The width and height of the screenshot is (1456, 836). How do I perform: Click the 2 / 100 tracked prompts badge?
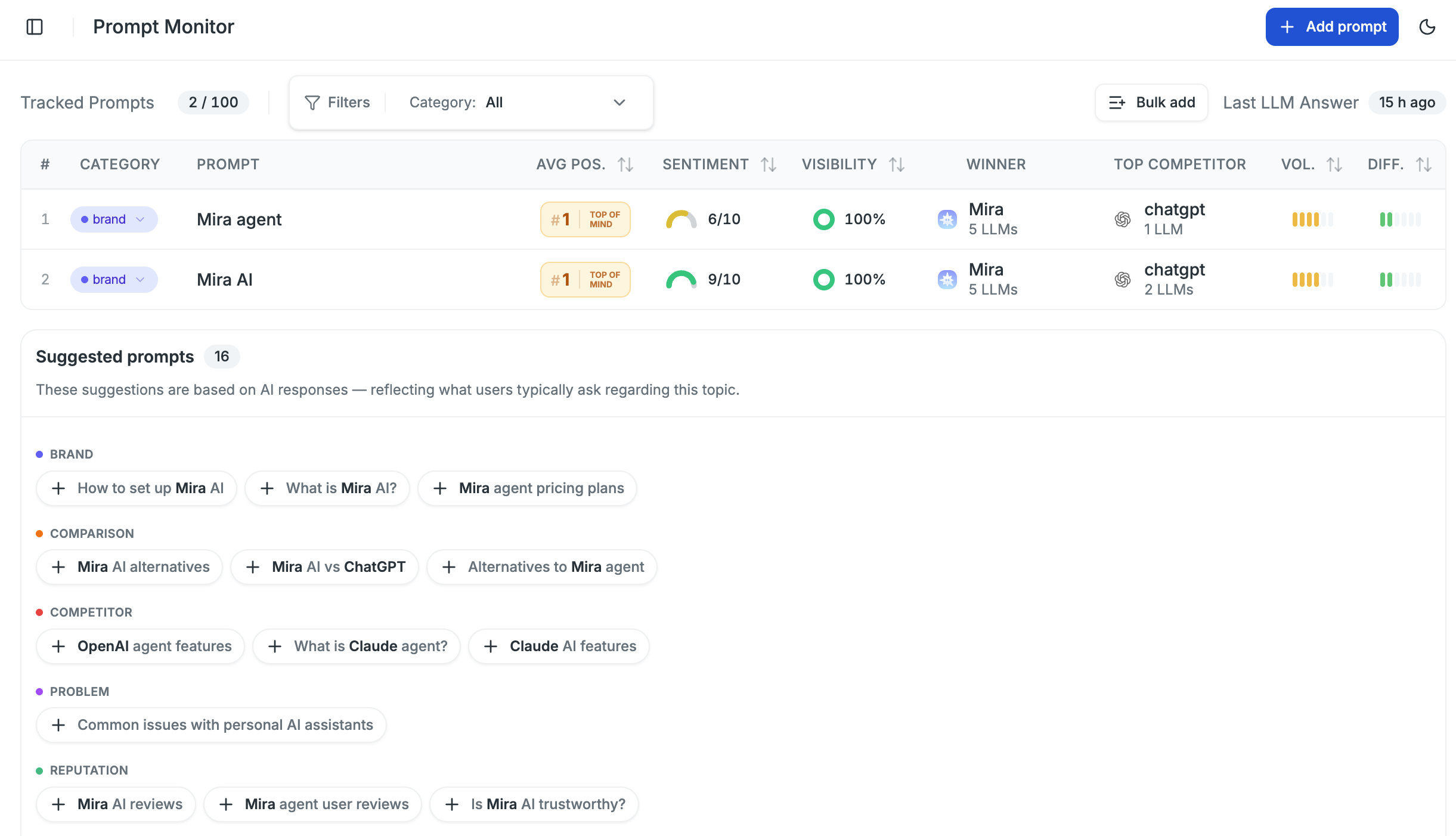pos(213,103)
